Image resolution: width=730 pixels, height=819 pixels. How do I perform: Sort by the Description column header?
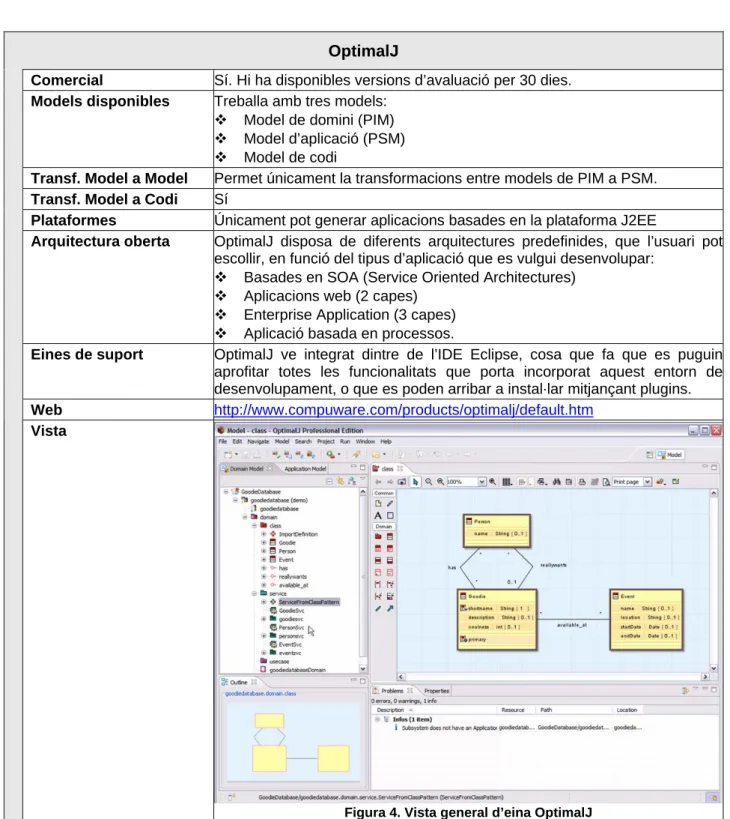pyautogui.click(x=391, y=710)
